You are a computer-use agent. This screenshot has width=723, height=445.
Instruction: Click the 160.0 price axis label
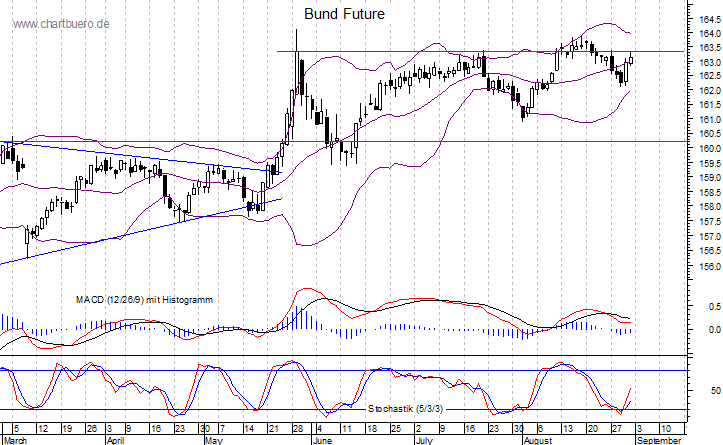[710, 148]
